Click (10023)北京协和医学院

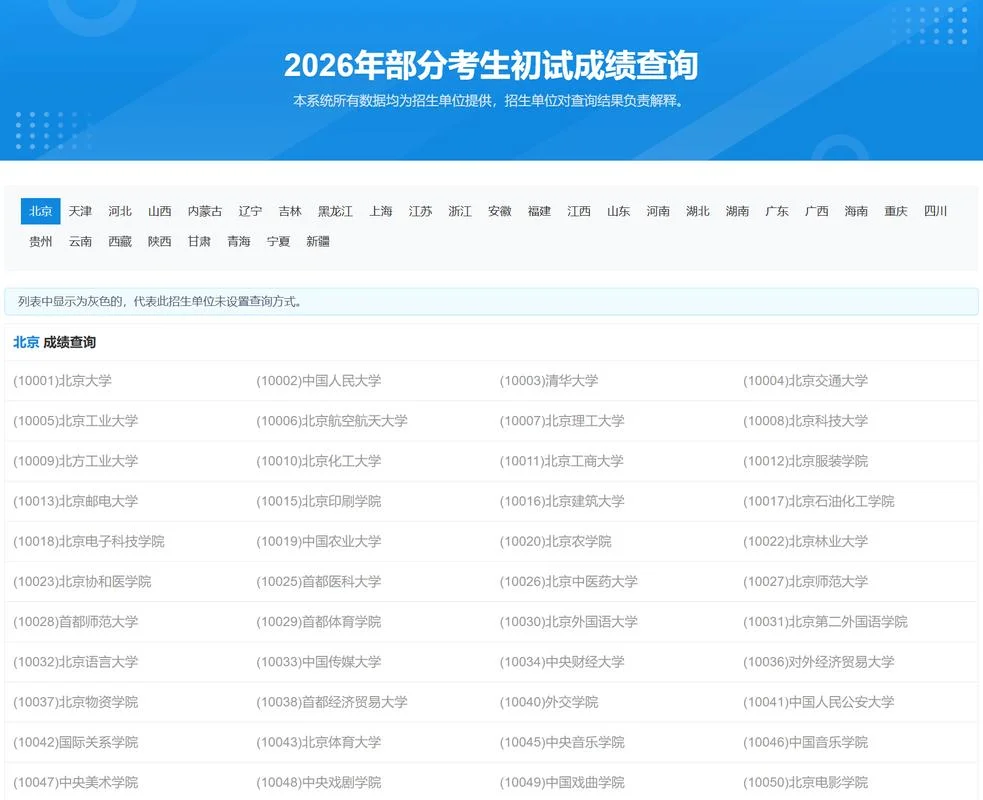(x=82, y=581)
